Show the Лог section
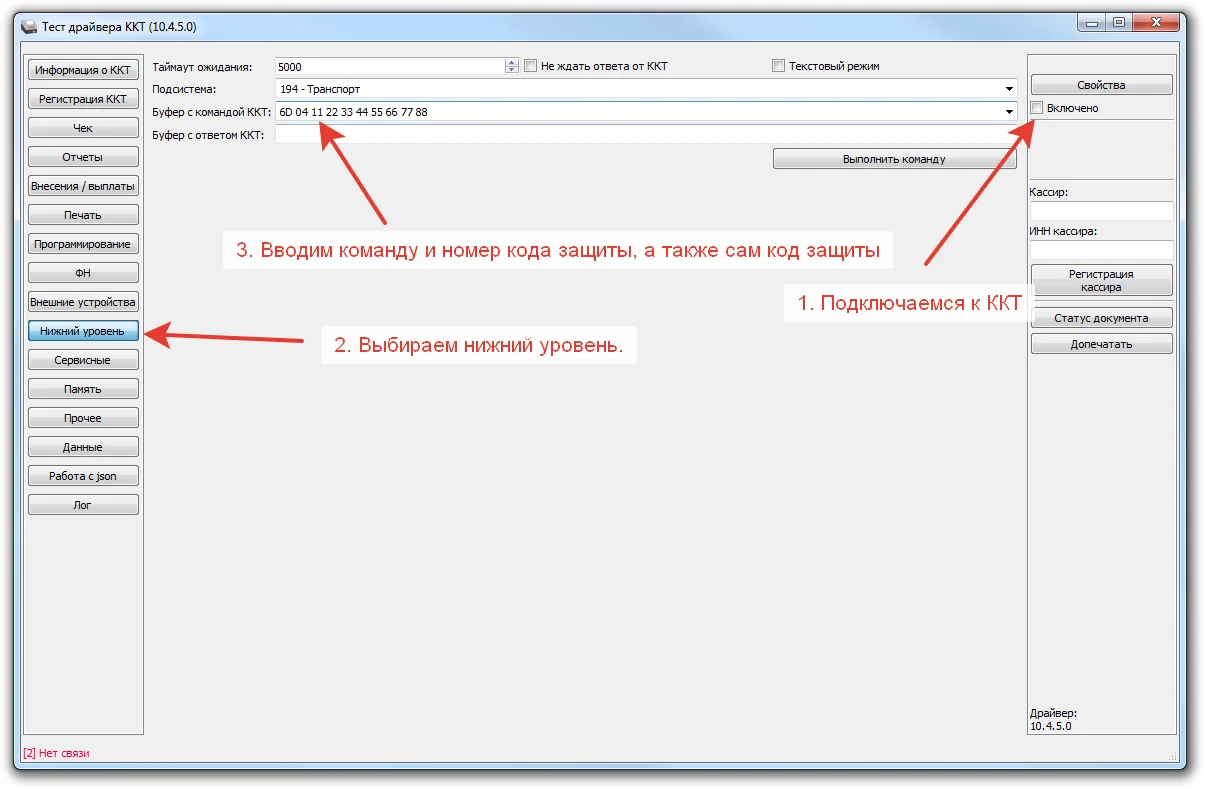Image resolution: width=1205 pixels, height=789 pixels. (83, 505)
